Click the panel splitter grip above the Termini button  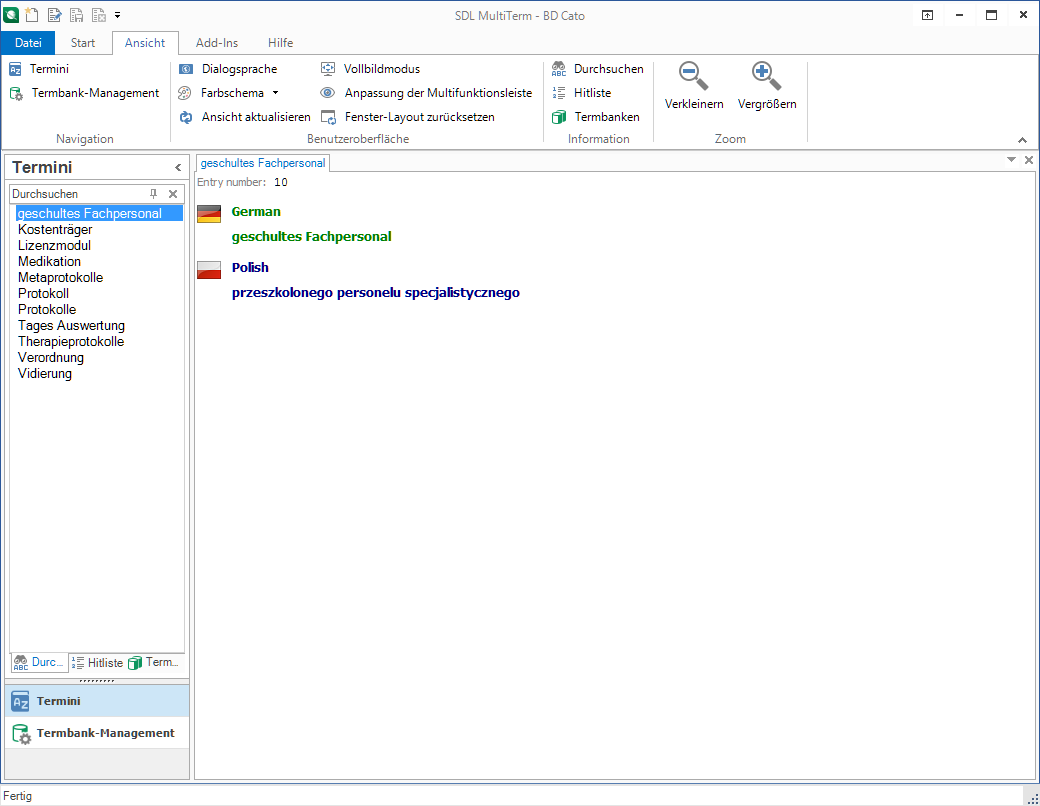click(x=97, y=681)
